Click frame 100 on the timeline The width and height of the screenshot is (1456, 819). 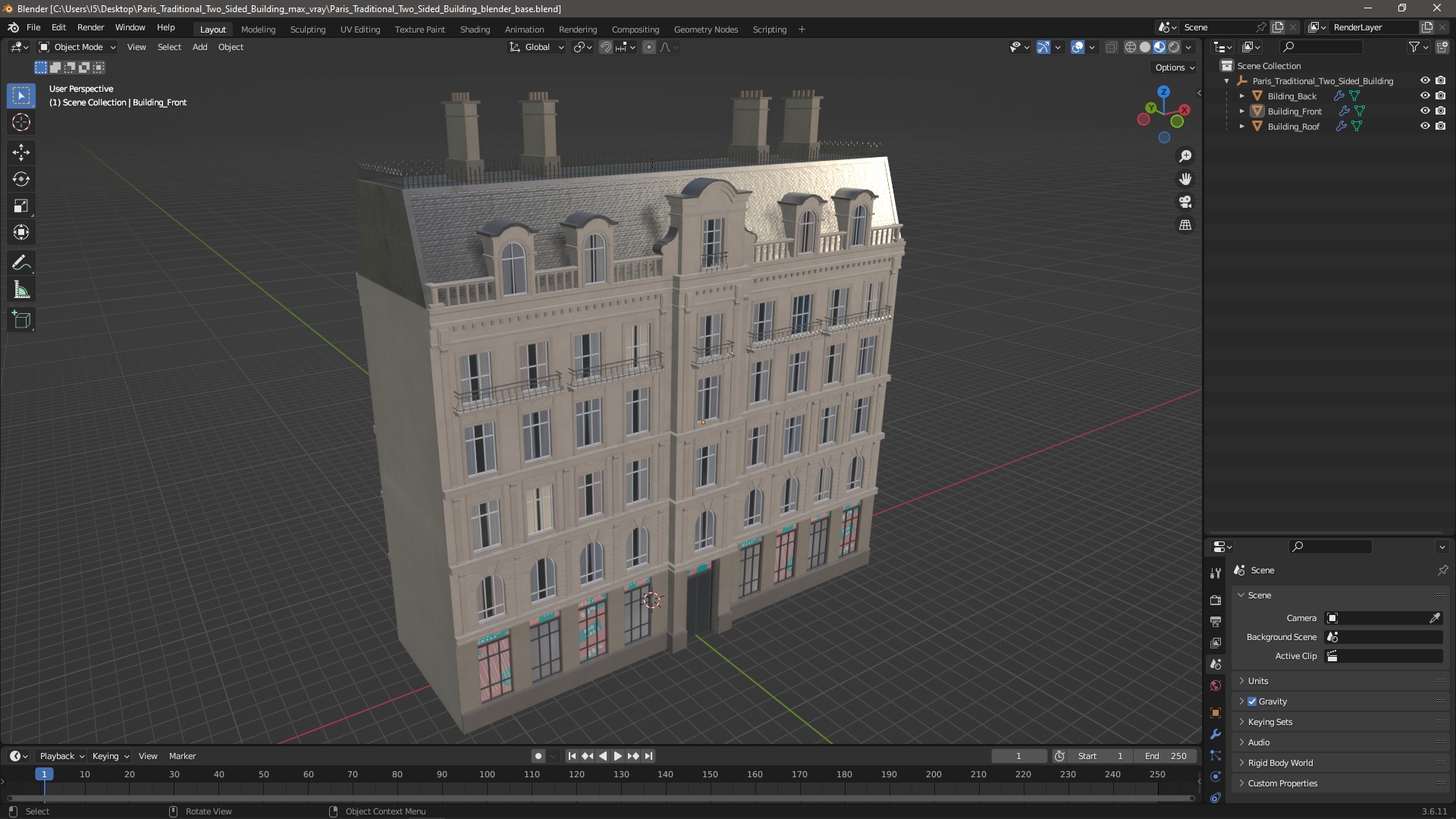point(487,775)
